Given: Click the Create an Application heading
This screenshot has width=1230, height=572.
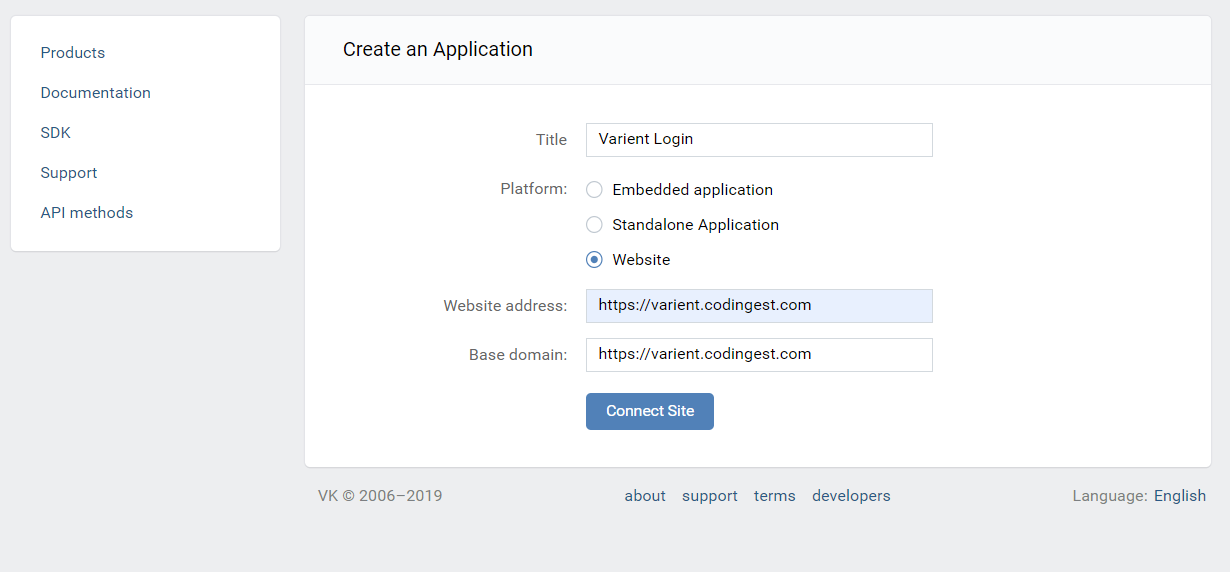Looking at the screenshot, I should coord(438,50).
